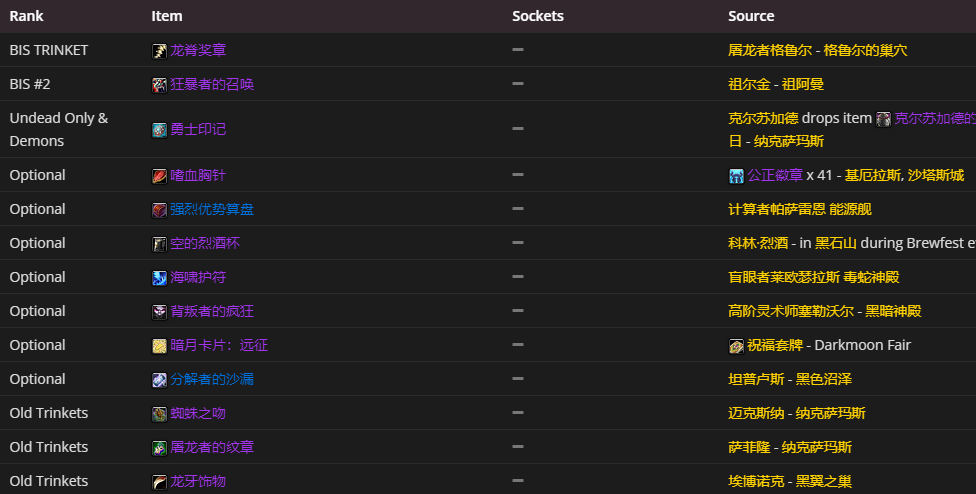The width and height of the screenshot is (976, 494).
Task: Follow the 埃博诺克 - 黑翼之巢 source link
Action: click(x=790, y=481)
